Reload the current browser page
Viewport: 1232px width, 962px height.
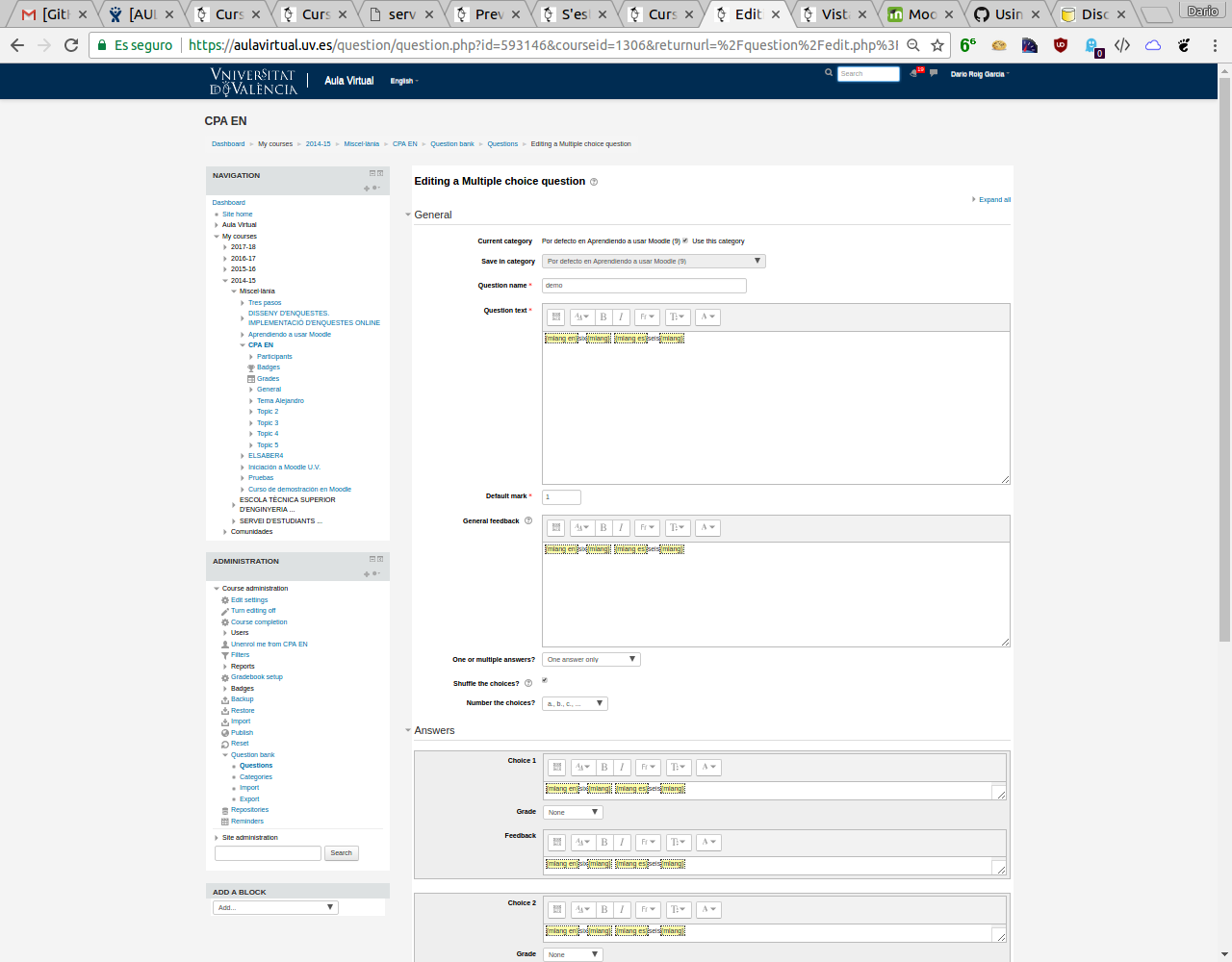tap(71, 45)
